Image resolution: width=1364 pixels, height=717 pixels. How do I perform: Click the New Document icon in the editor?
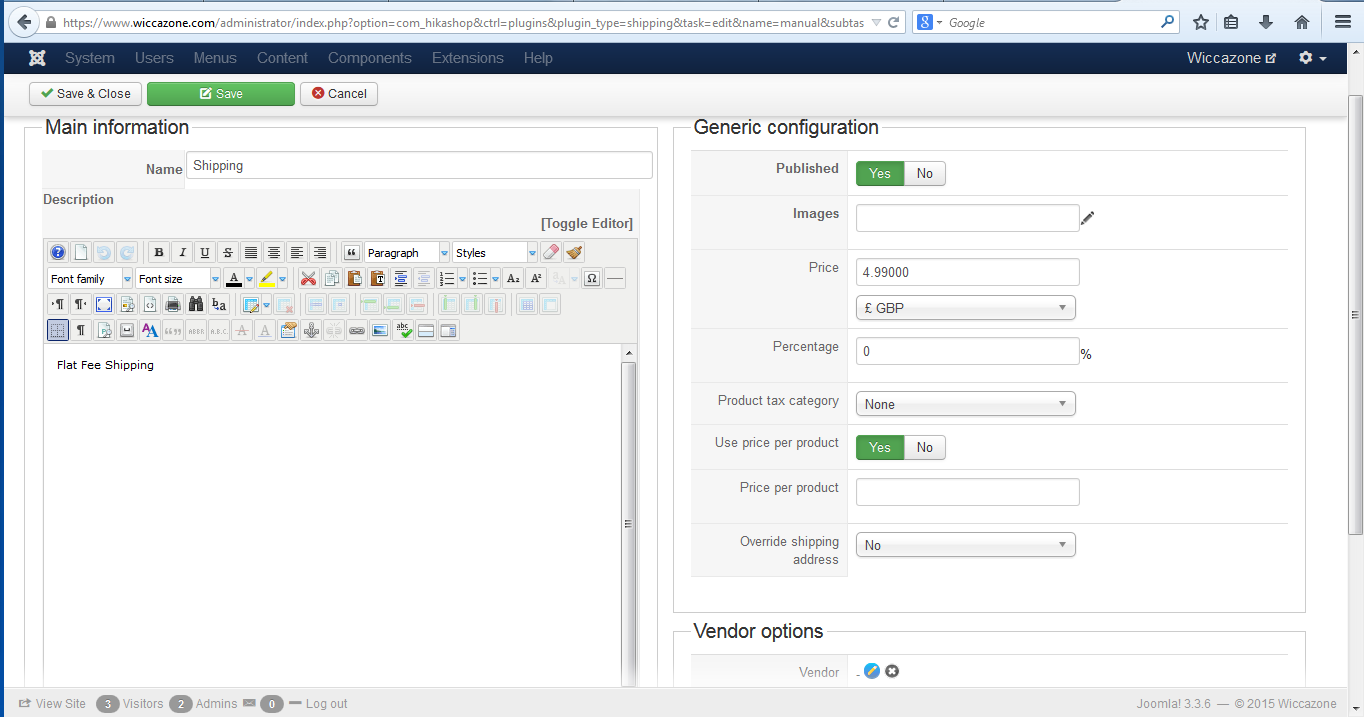click(x=80, y=253)
